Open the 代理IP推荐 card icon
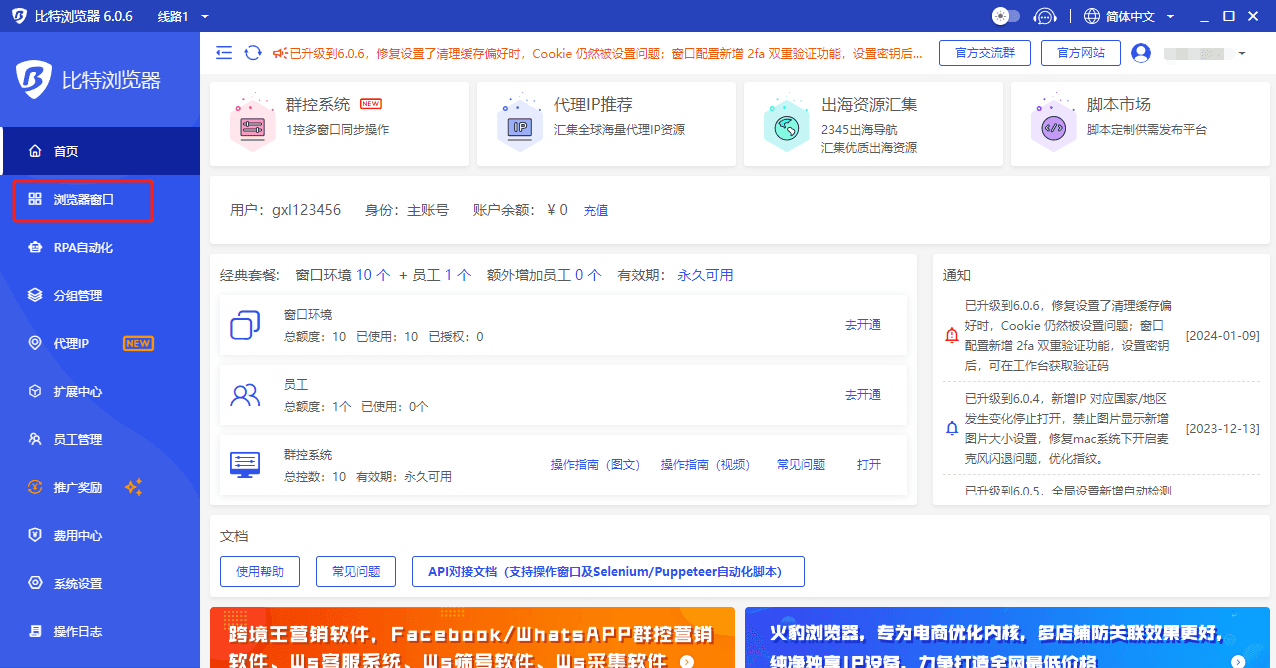 520,124
